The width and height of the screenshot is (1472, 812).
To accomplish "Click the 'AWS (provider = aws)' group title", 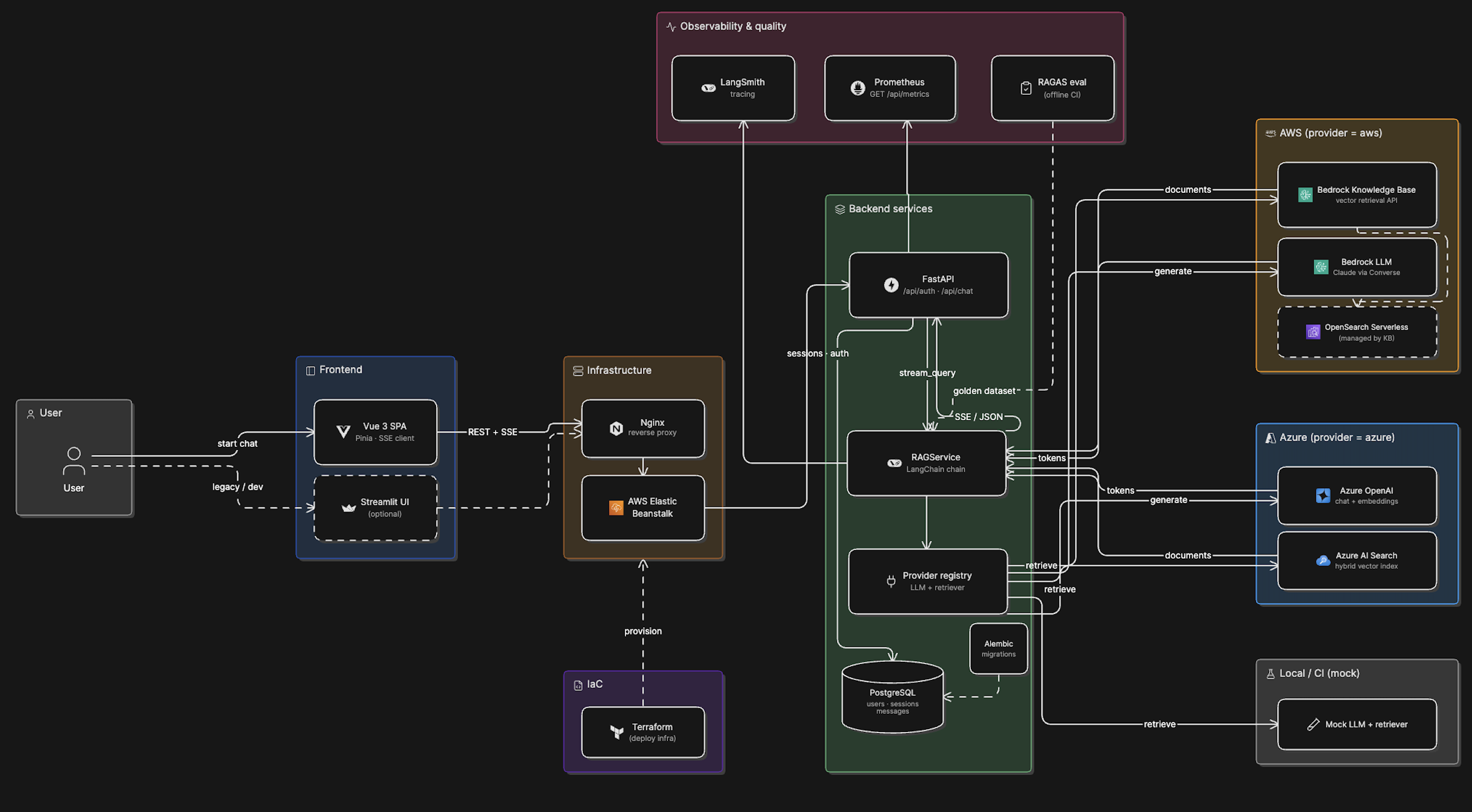I will (1330, 133).
